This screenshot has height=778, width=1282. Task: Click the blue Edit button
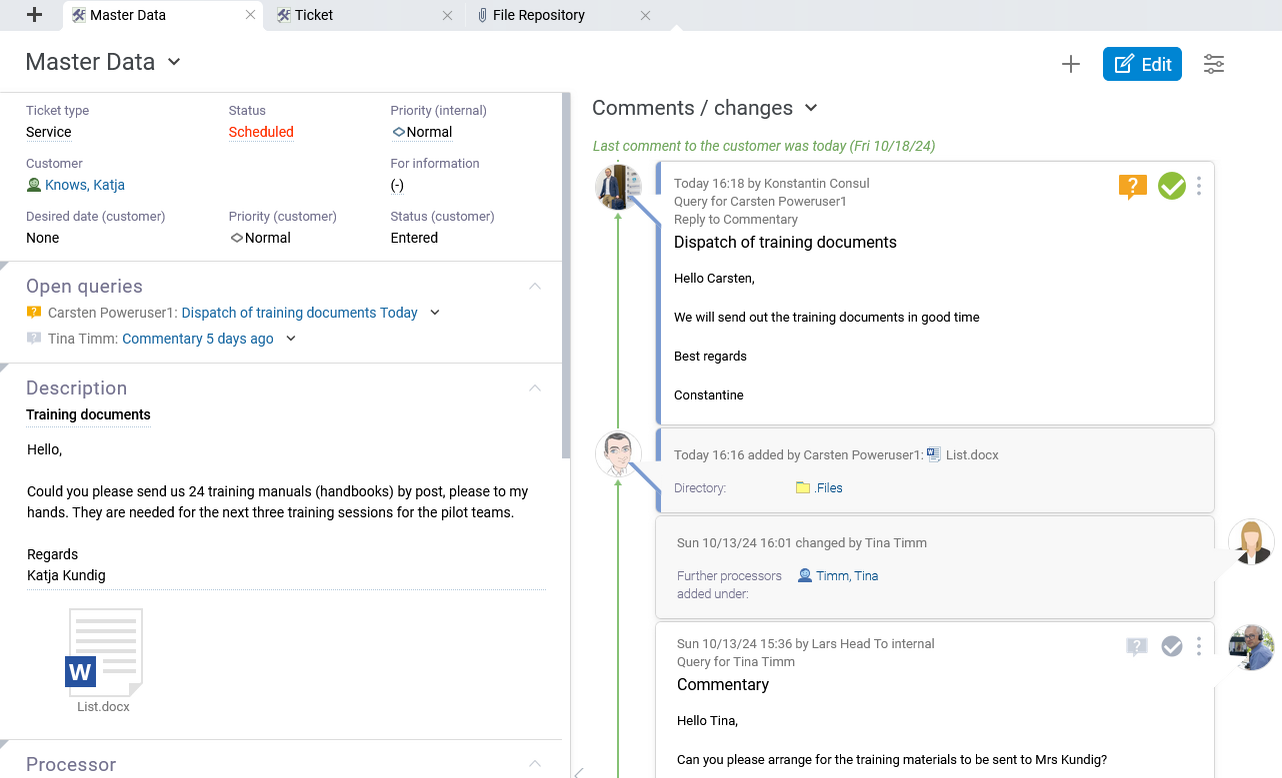click(x=1142, y=64)
